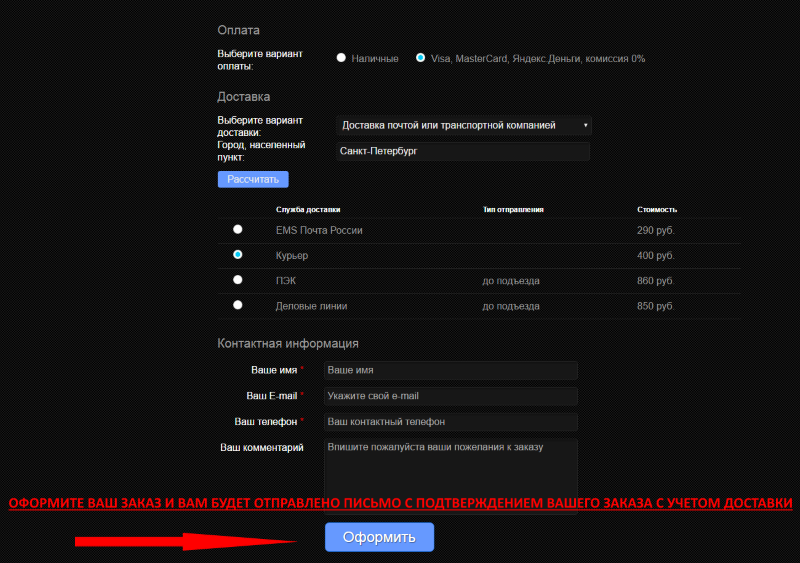Click до подъезда in Деловые линии row
The height and width of the screenshot is (563, 800).
[511, 306]
